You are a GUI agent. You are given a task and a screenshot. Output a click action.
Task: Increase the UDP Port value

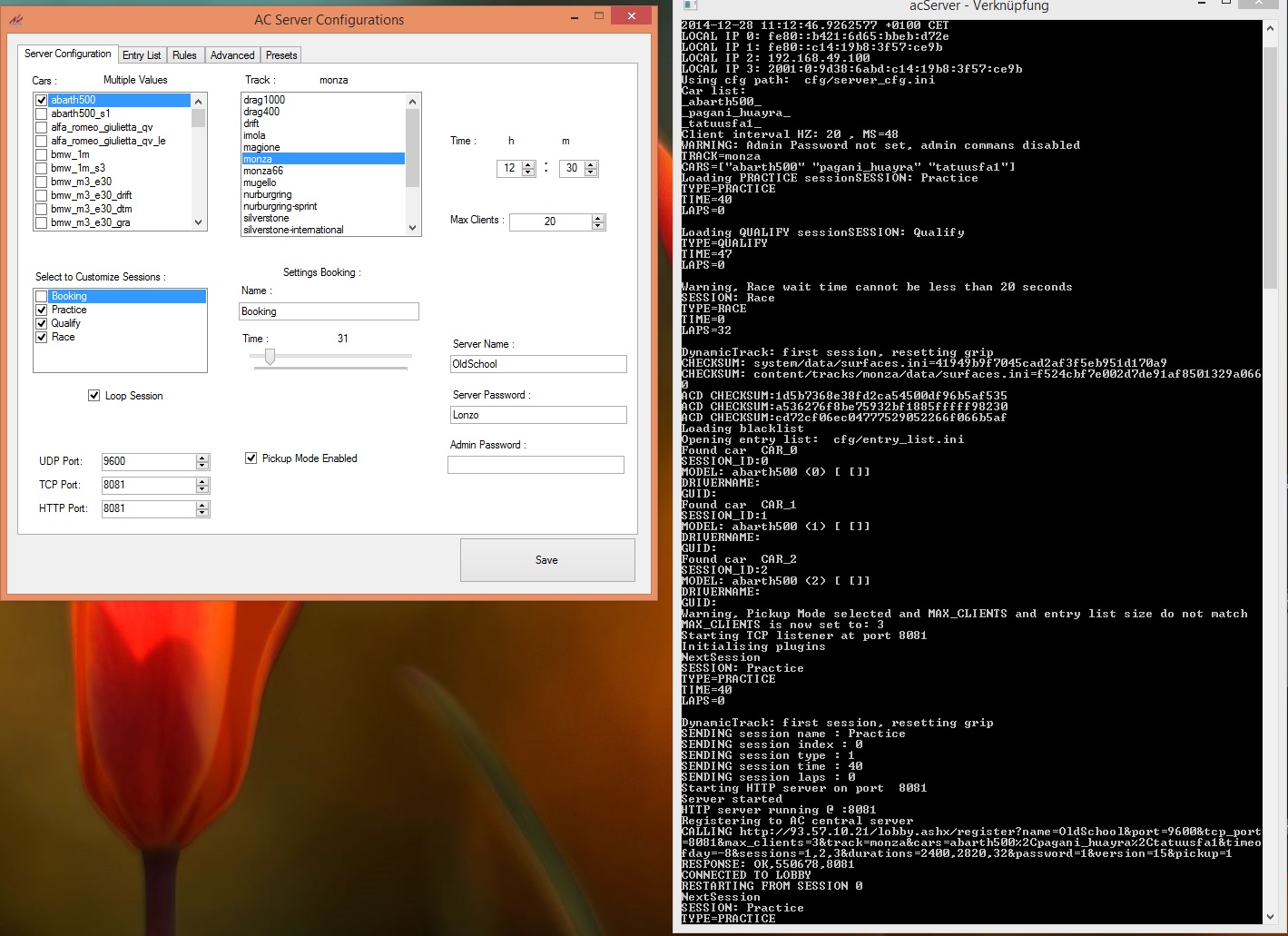pyautogui.click(x=202, y=458)
